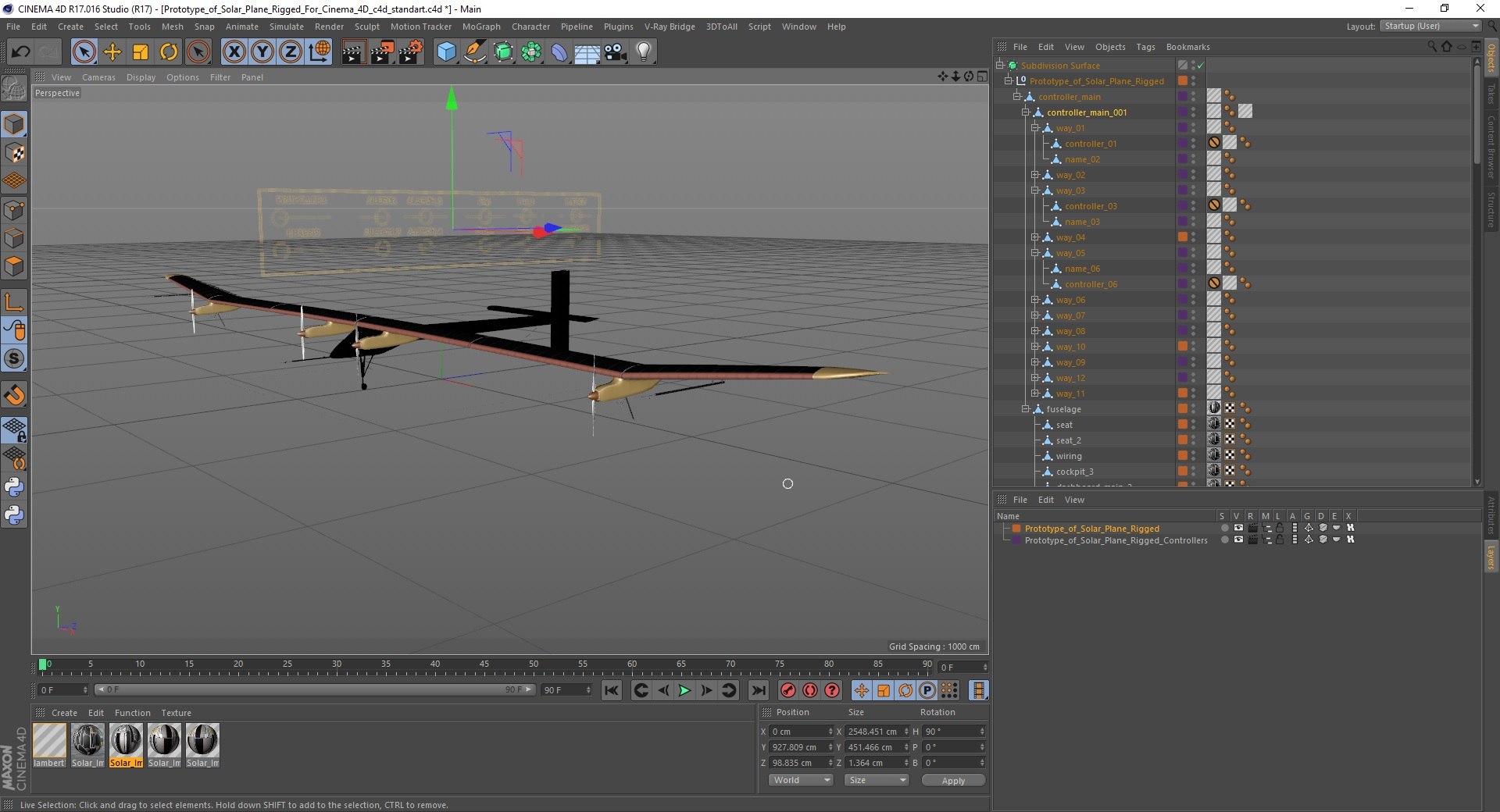The width and height of the screenshot is (1500, 812).
Task: Open the MoGraph menu
Action: click(x=481, y=27)
